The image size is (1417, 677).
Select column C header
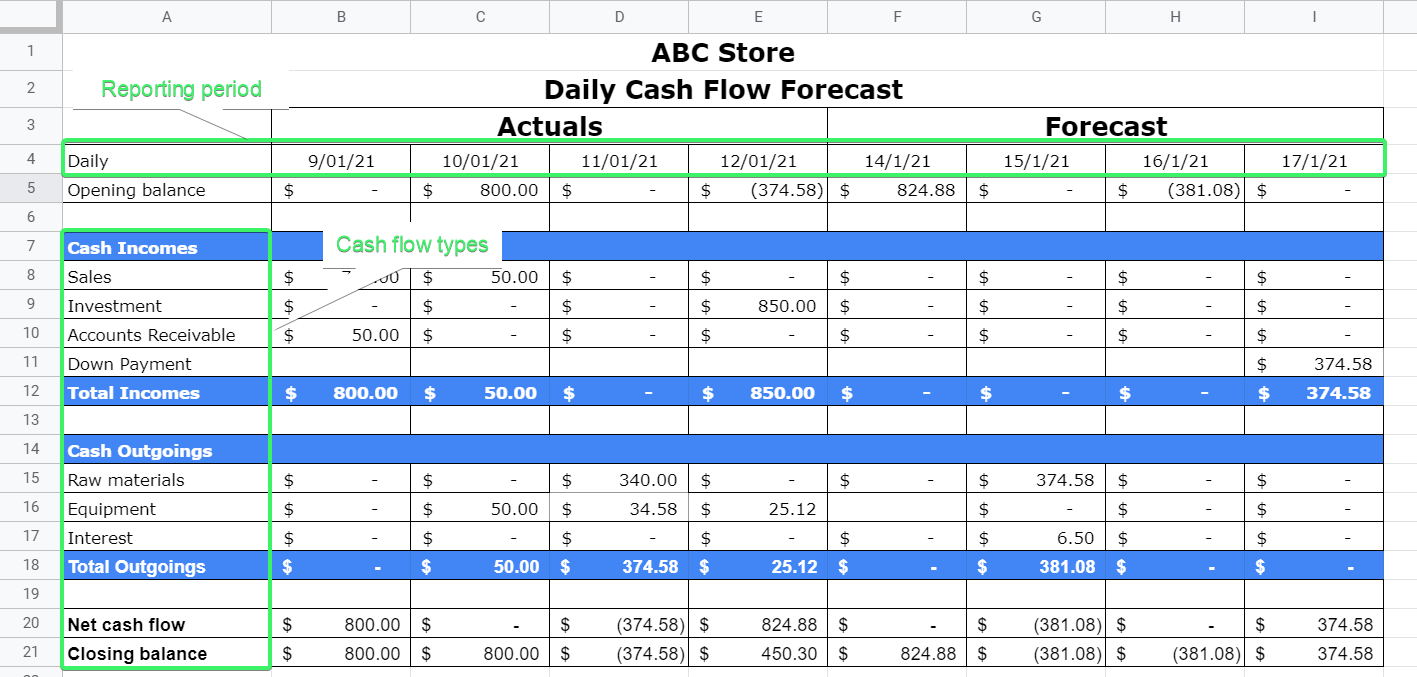(x=480, y=16)
